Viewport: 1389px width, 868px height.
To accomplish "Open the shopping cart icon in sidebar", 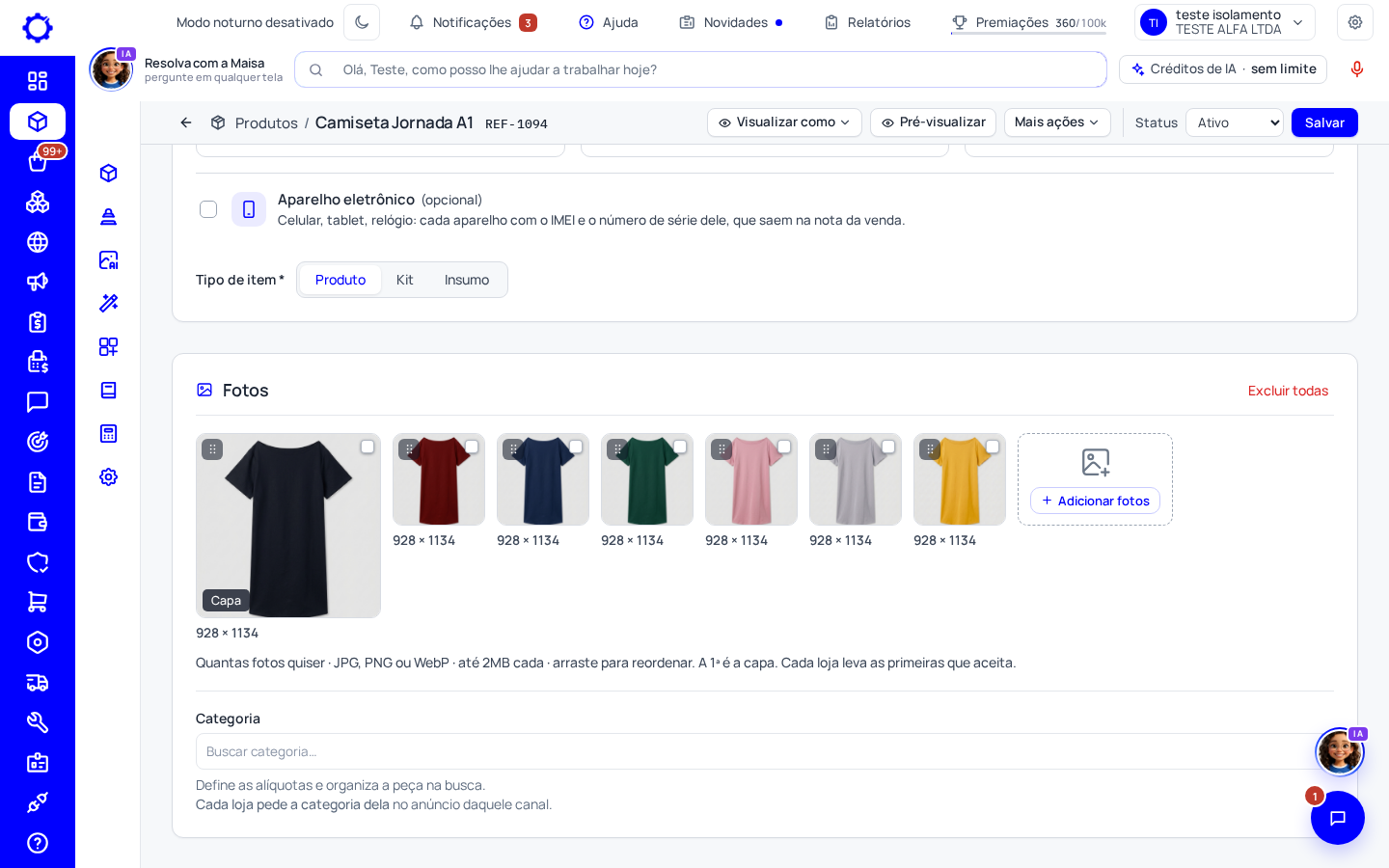I will coord(38,602).
